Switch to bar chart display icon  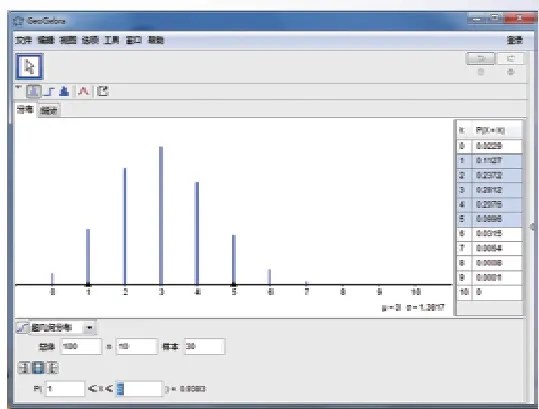pos(64,91)
